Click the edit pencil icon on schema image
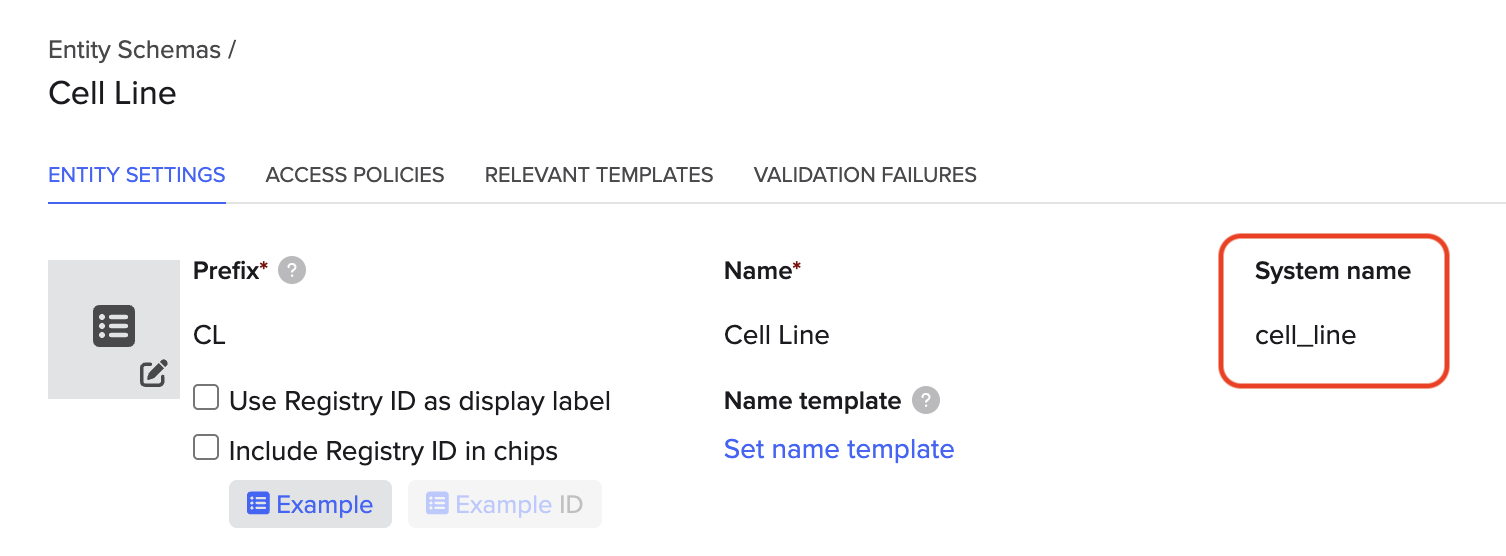 (153, 374)
